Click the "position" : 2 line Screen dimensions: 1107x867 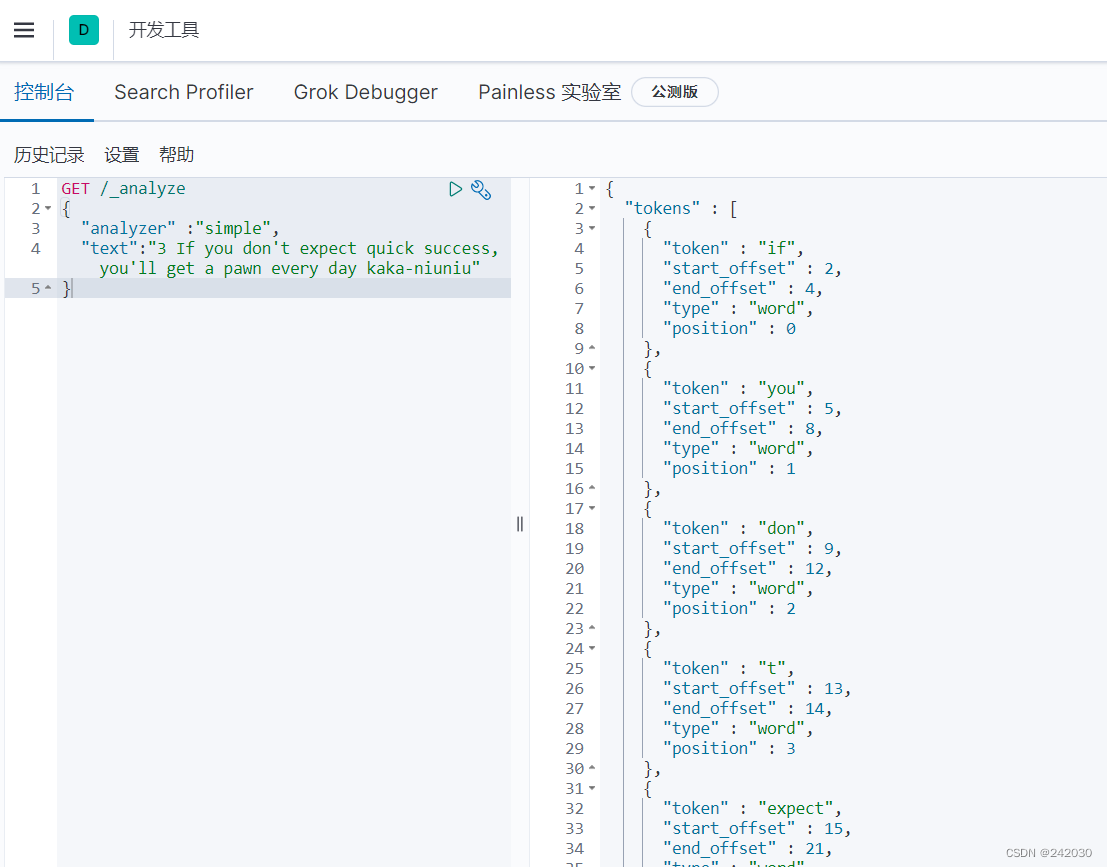pyautogui.click(x=729, y=609)
